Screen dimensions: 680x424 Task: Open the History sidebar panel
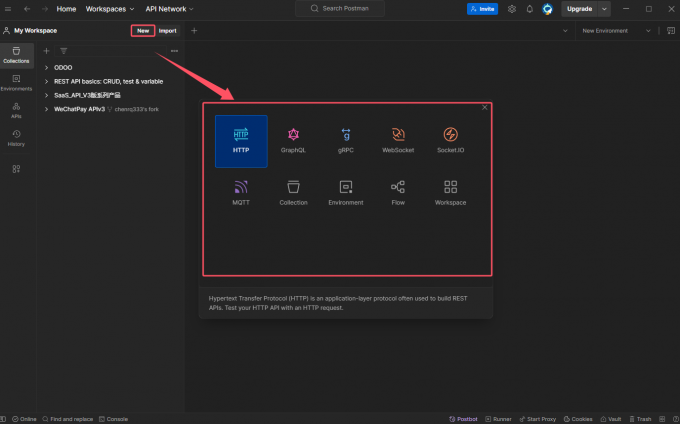pyautogui.click(x=16, y=138)
